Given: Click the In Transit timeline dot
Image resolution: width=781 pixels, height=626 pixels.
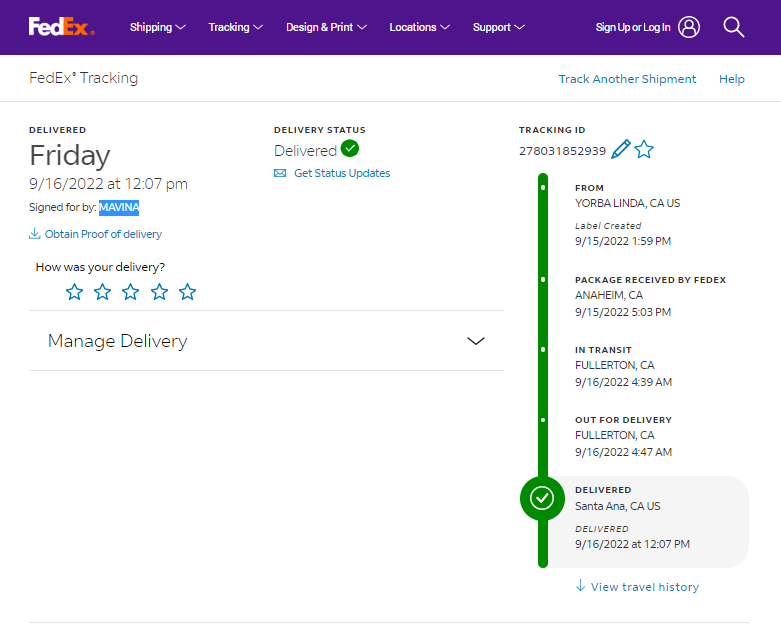Looking at the screenshot, I should tap(543, 350).
